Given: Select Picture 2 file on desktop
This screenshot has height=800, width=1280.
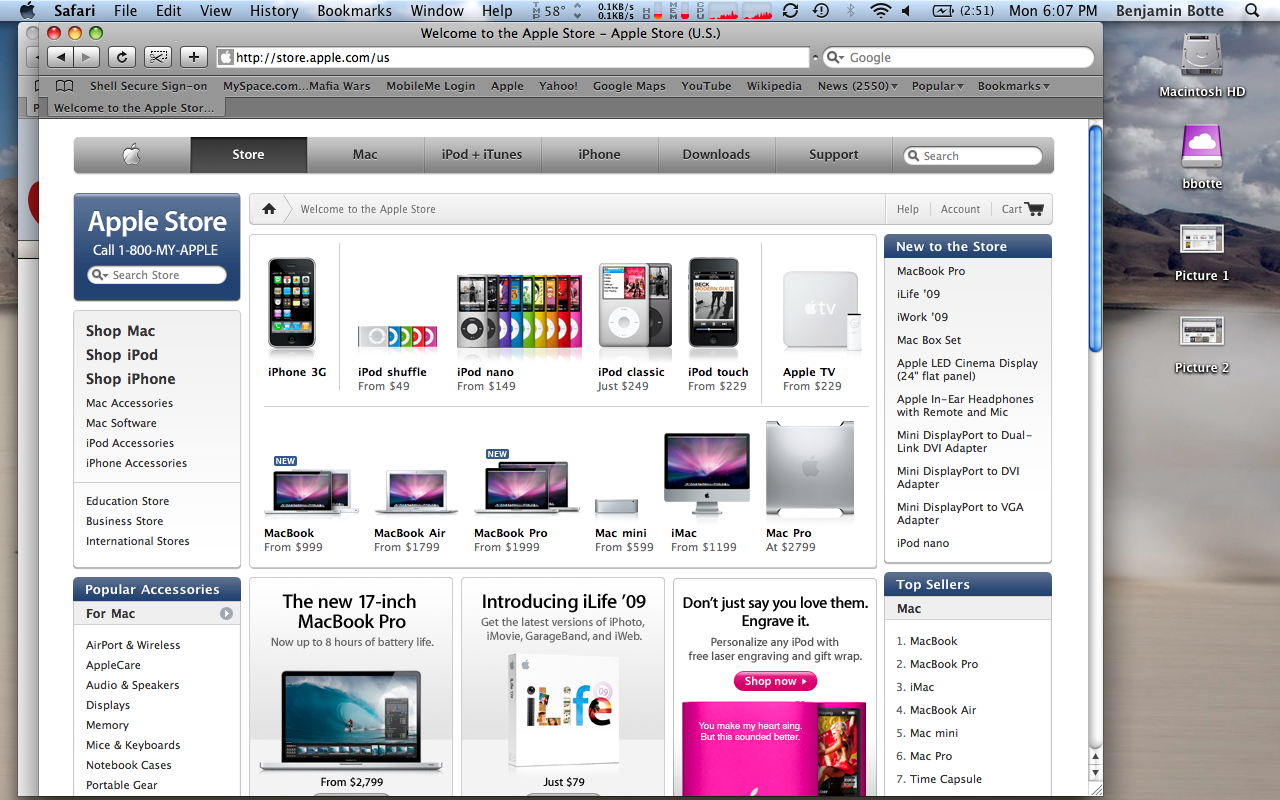Looking at the screenshot, I should click(x=1202, y=332).
